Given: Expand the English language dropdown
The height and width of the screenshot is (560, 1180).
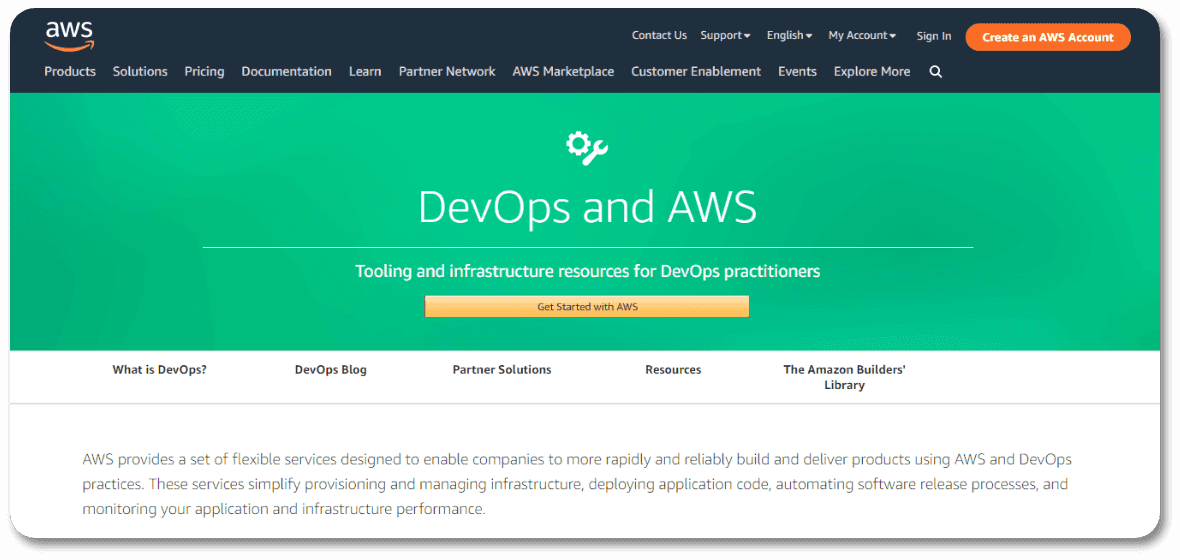Looking at the screenshot, I should click(x=789, y=35).
